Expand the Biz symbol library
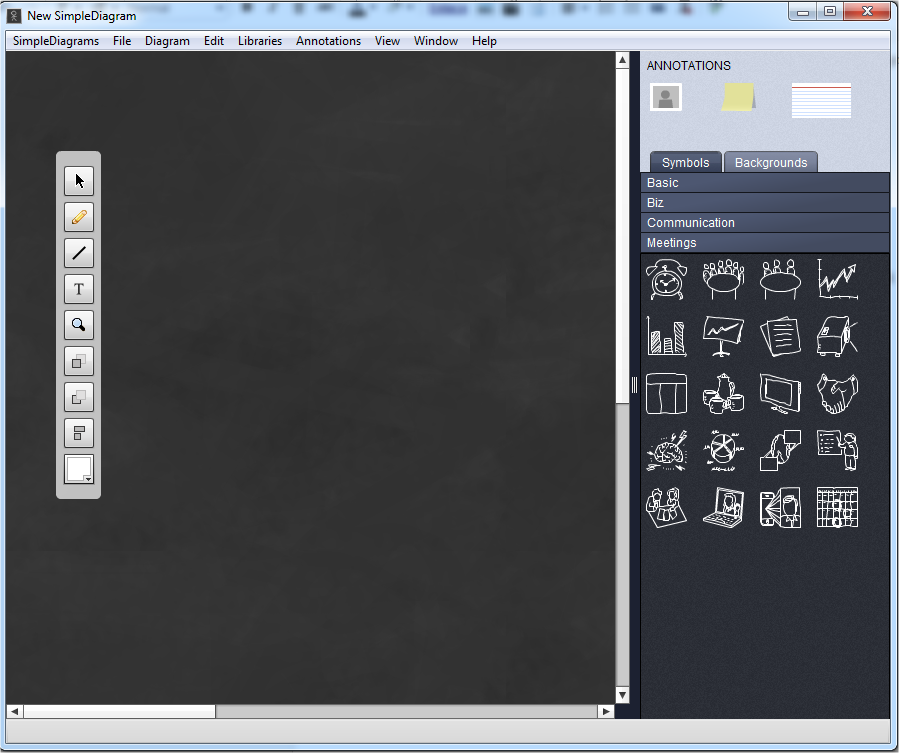 pos(765,202)
